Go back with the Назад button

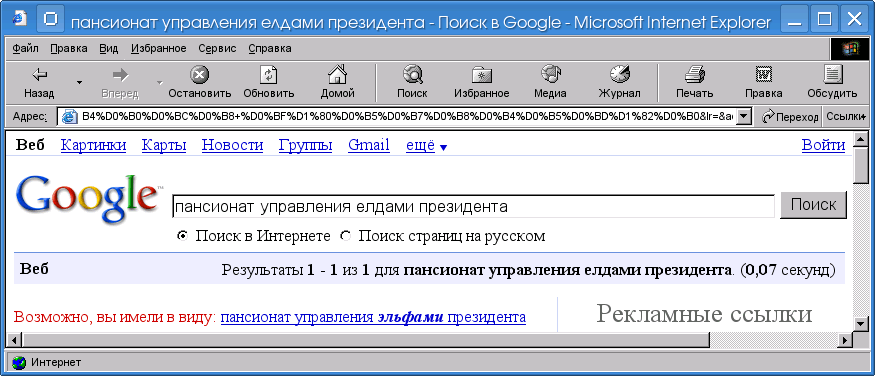coord(39,83)
